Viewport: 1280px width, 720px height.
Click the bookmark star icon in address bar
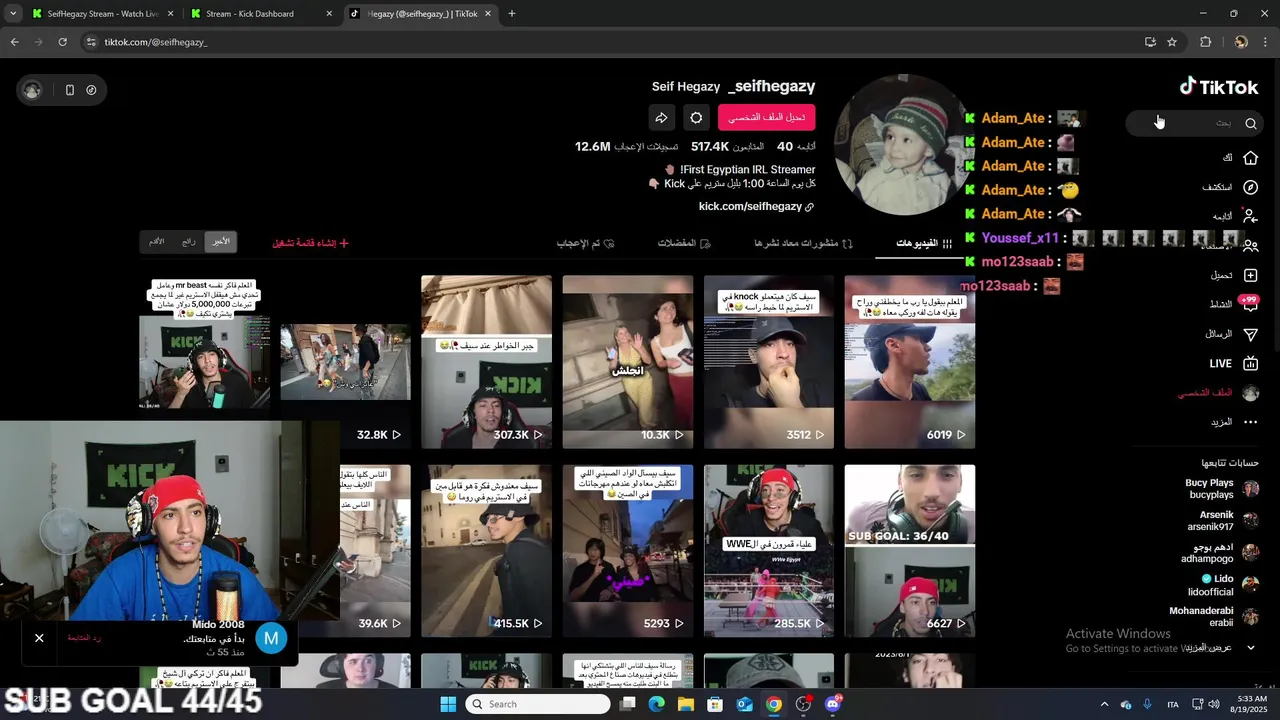pyautogui.click(x=1172, y=42)
